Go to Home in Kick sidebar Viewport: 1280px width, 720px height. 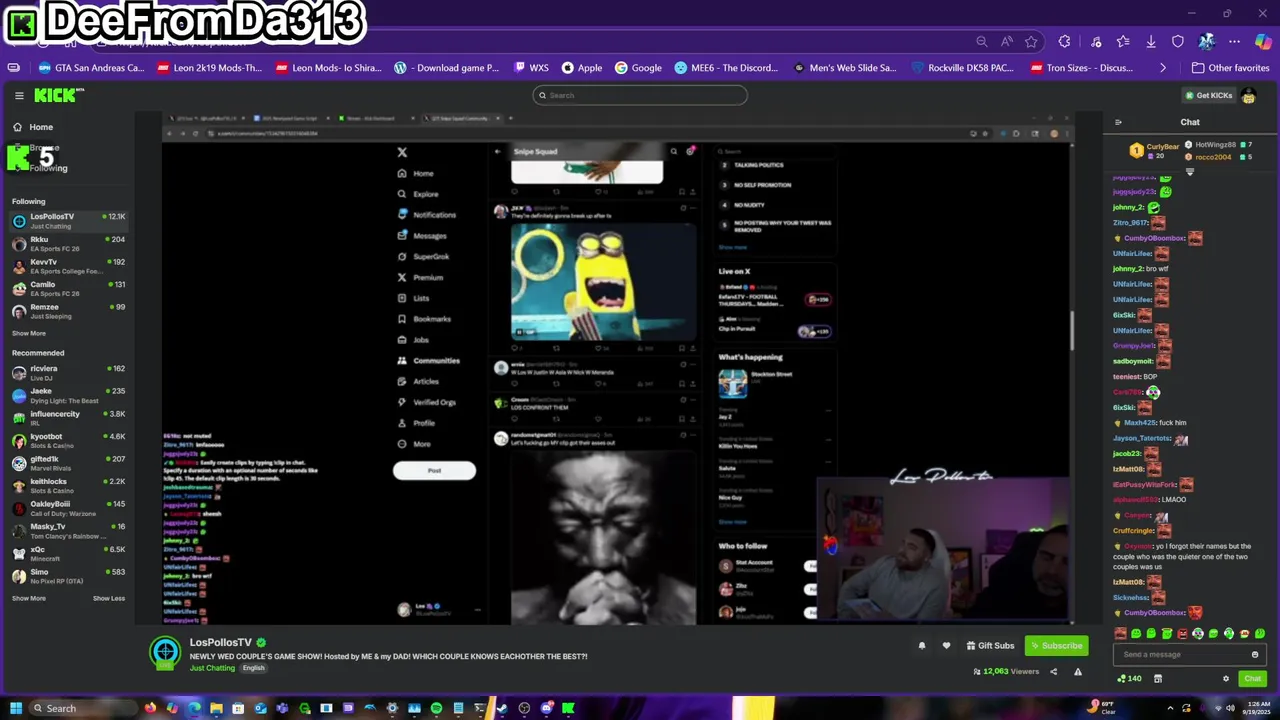click(41, 127)
